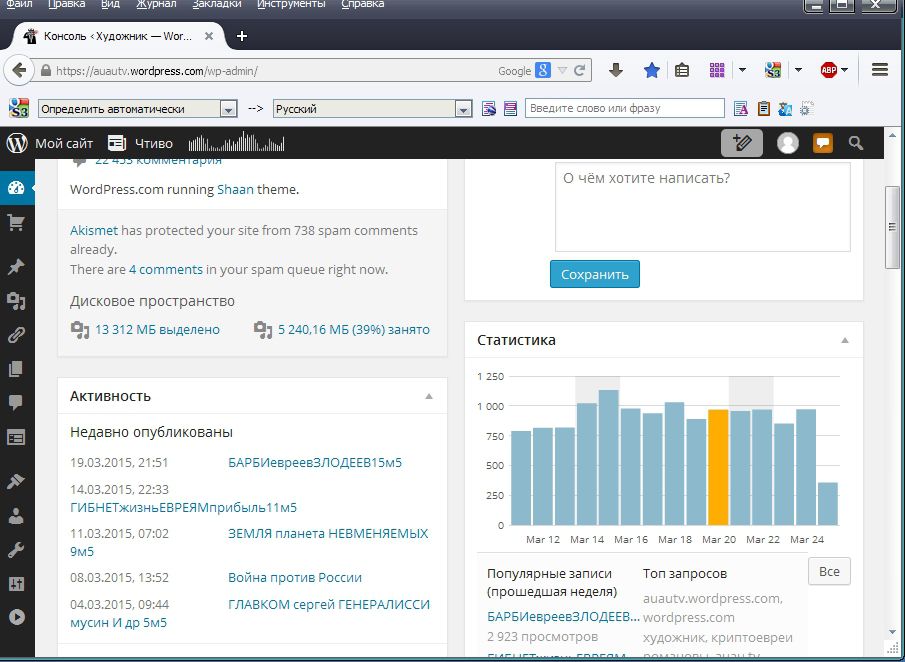Open dropdown arrow next to ABP icon

(x=844, y=70)
